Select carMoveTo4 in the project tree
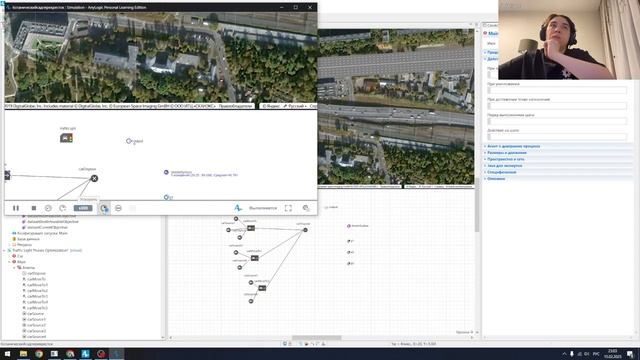 tap(37, 302)
